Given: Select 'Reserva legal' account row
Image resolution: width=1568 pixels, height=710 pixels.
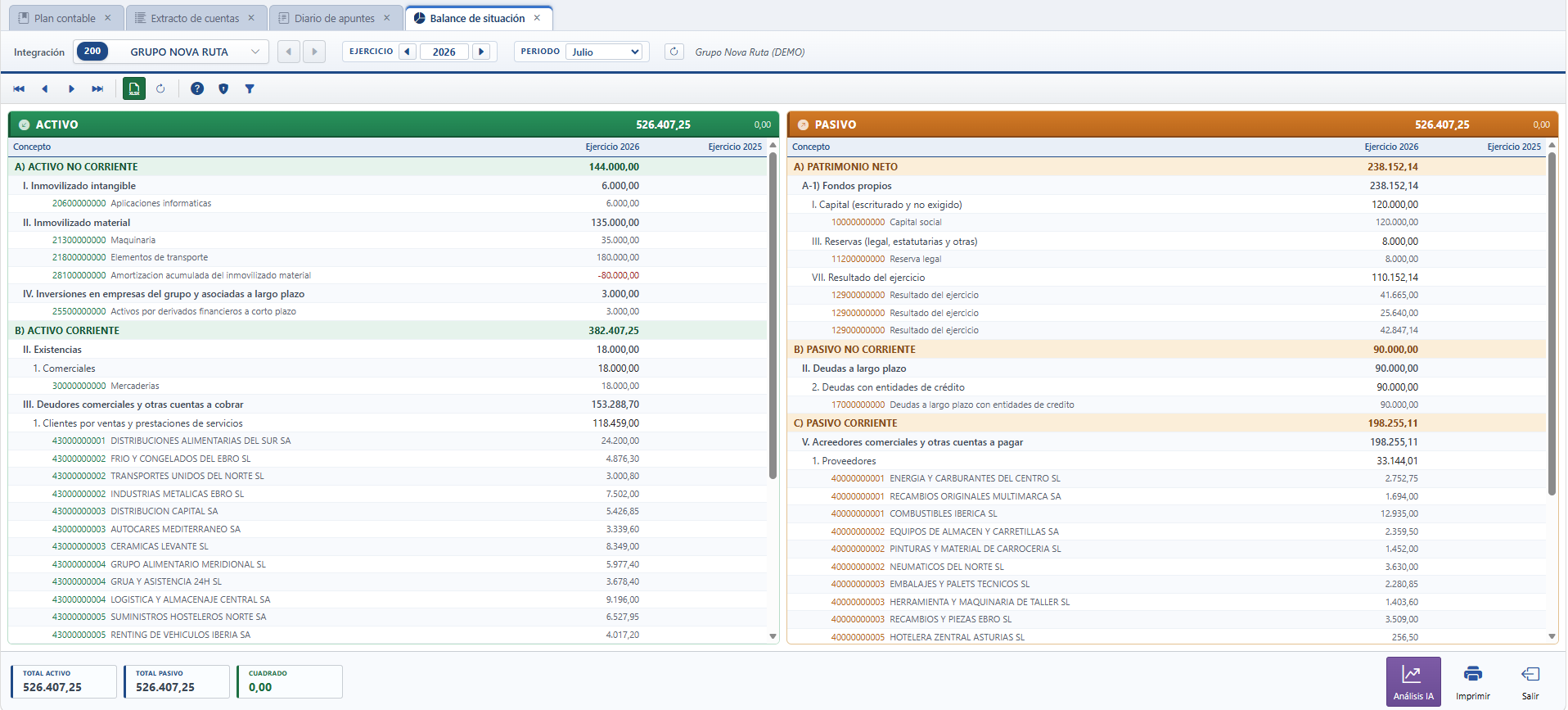Looking at the screenshot, I should (1167, 259).
